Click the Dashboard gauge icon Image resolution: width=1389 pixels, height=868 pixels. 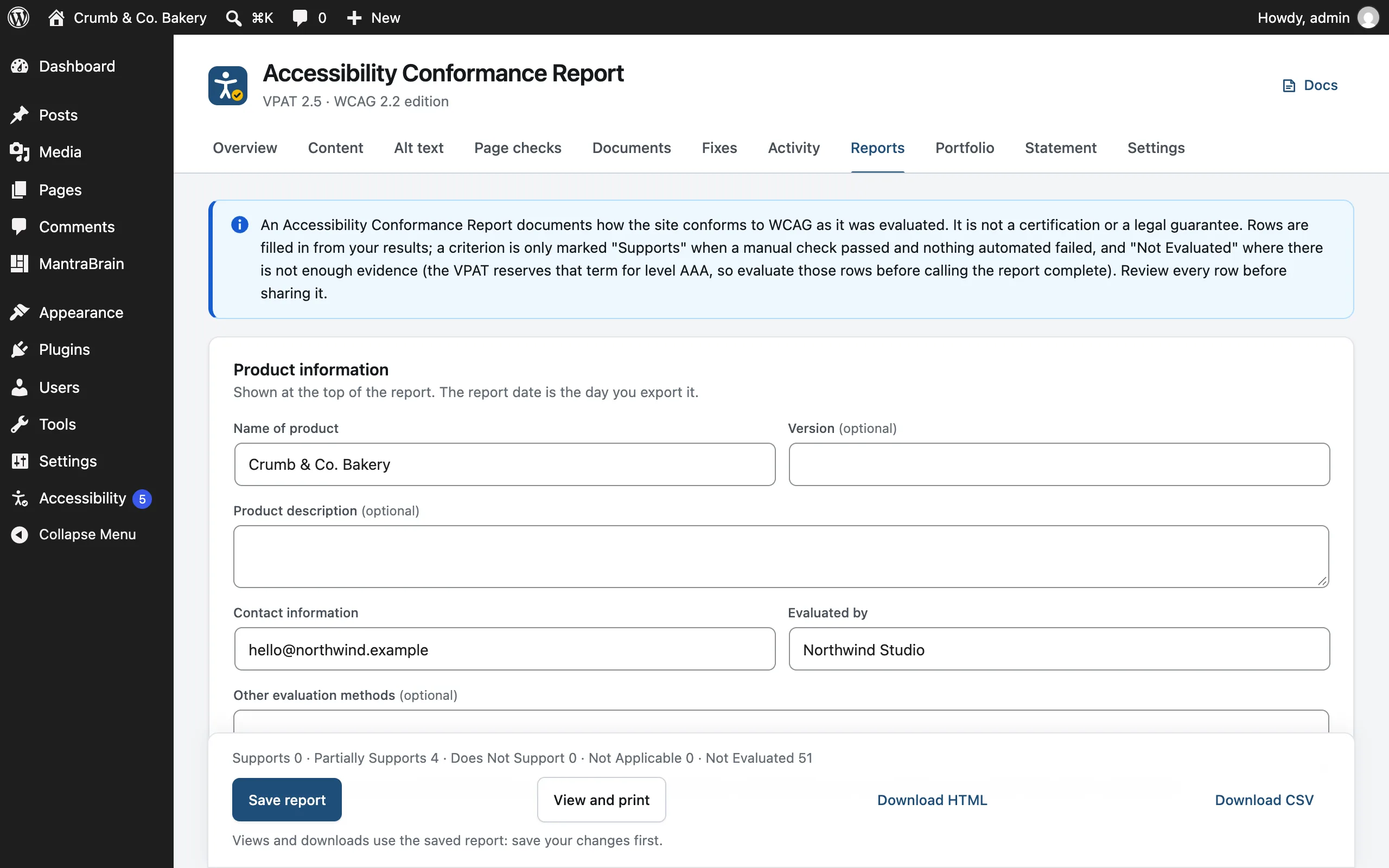(x=20, y=66)
